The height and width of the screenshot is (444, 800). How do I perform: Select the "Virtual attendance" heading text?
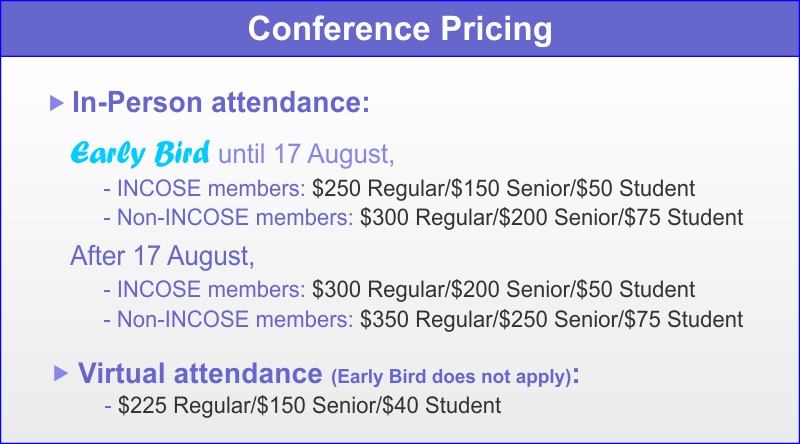[200, 373]
